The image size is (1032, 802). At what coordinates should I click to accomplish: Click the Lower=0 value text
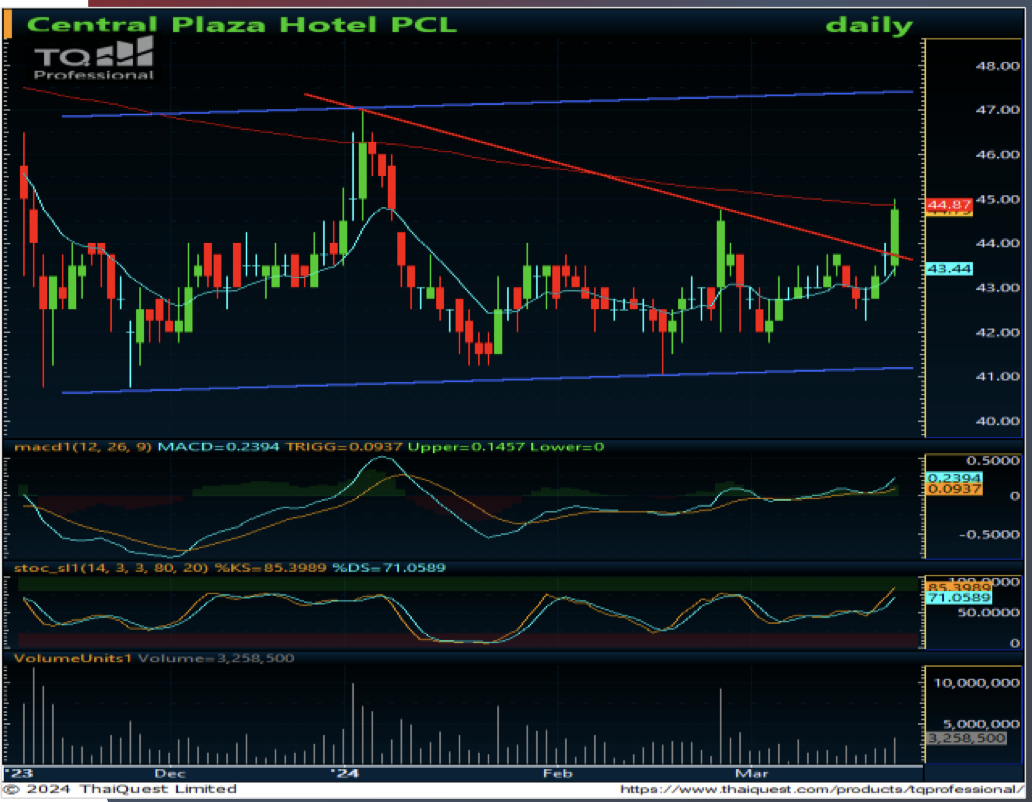click(x=567, y=447)
